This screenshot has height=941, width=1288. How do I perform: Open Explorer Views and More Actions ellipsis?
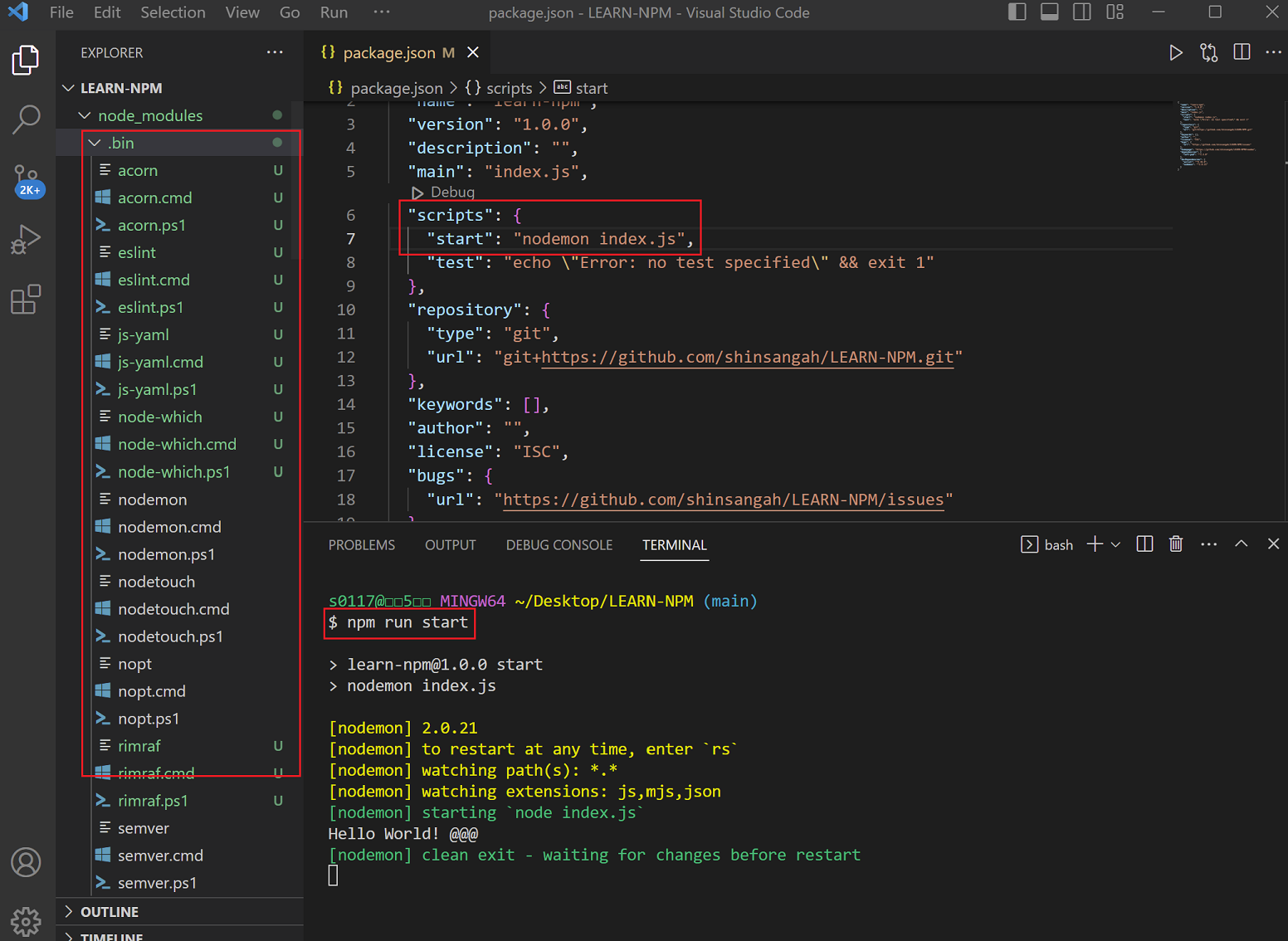coord(275,52)
